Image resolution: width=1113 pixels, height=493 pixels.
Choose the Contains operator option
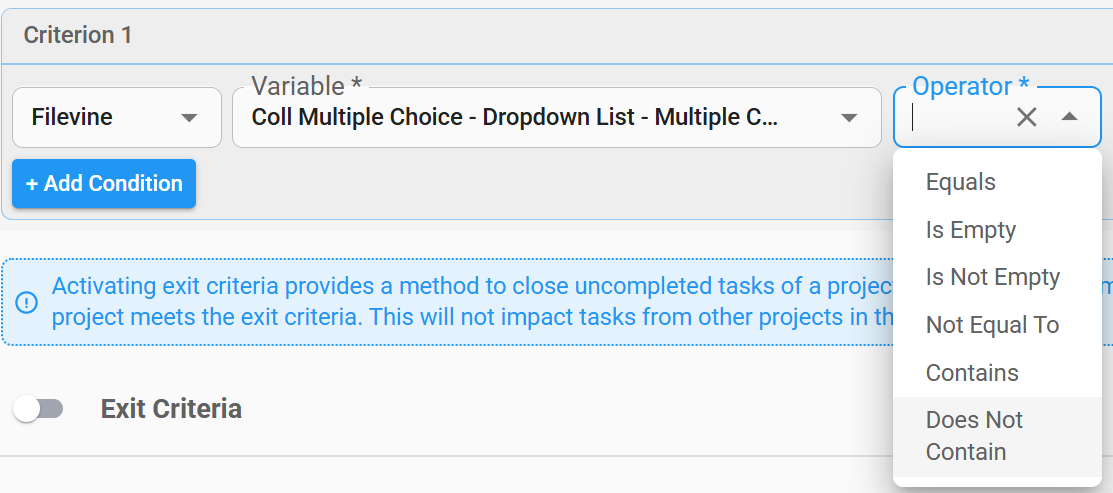(x=972, y=373)
